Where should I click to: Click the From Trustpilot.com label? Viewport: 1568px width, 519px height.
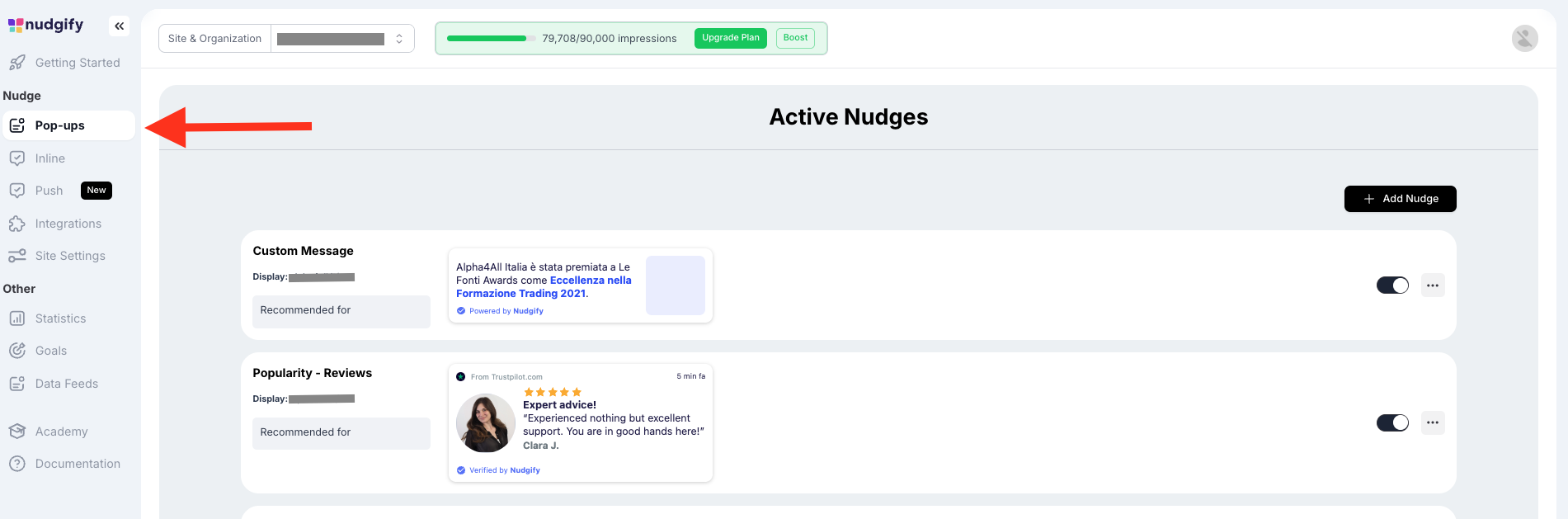(506, 377)
